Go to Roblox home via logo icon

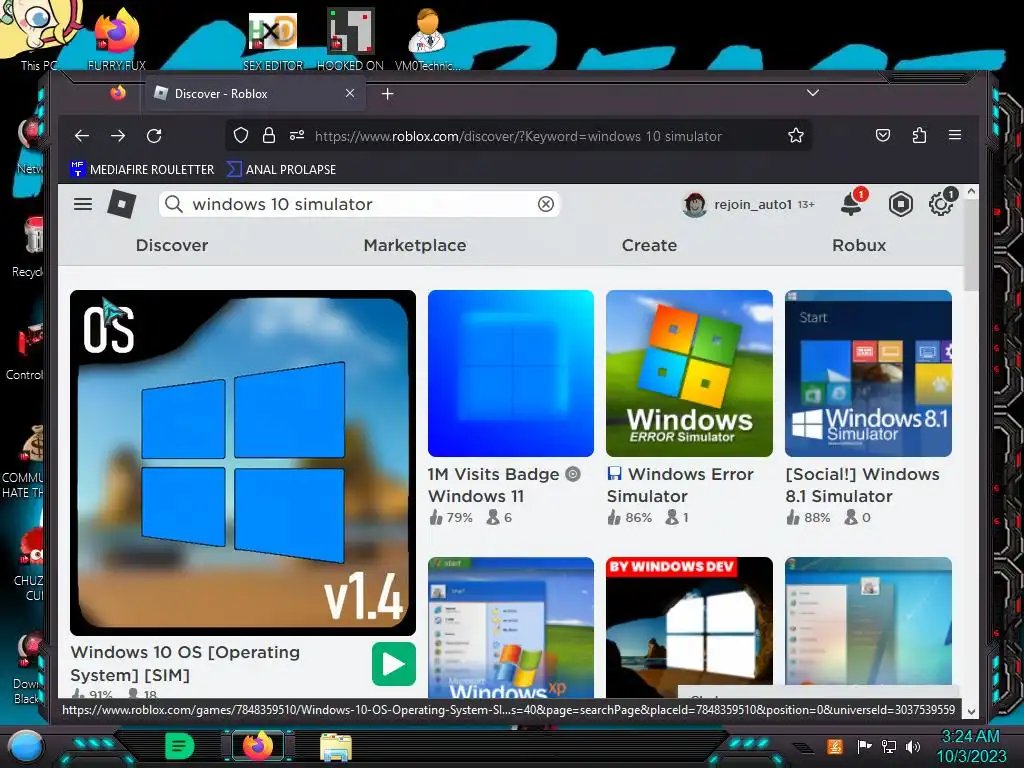[121, 204]
